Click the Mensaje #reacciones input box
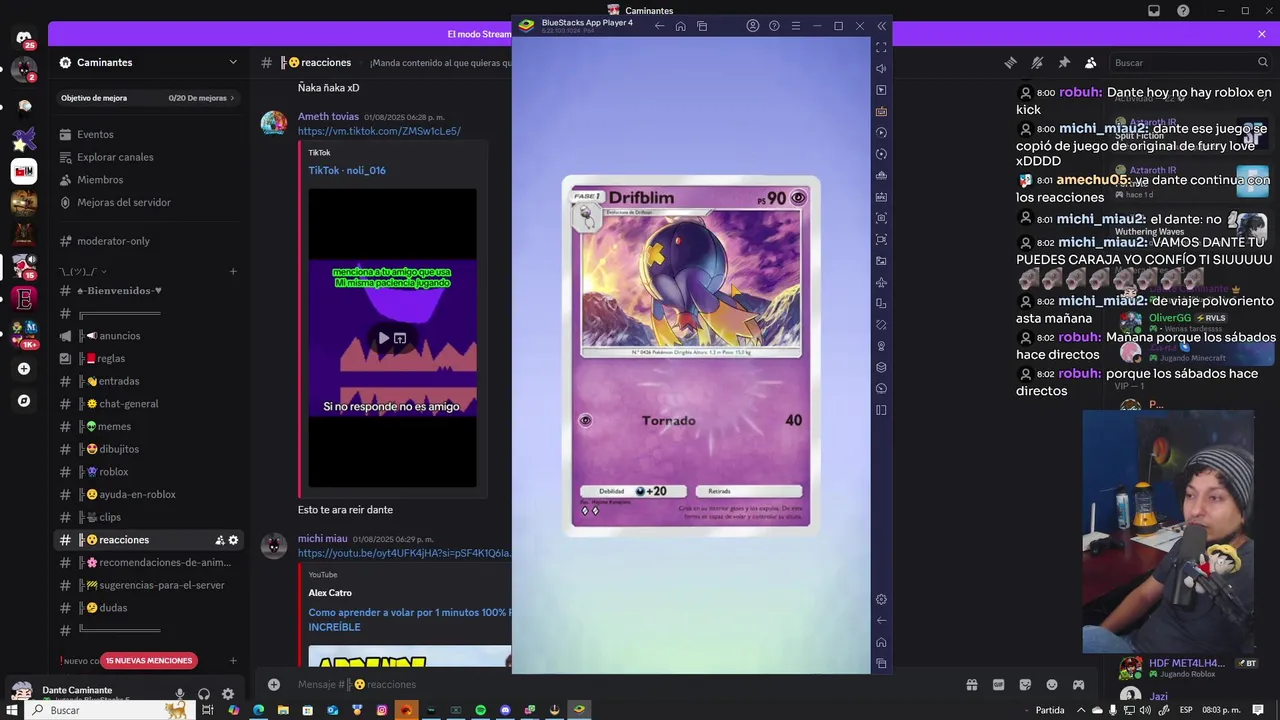 pos(620,684)
